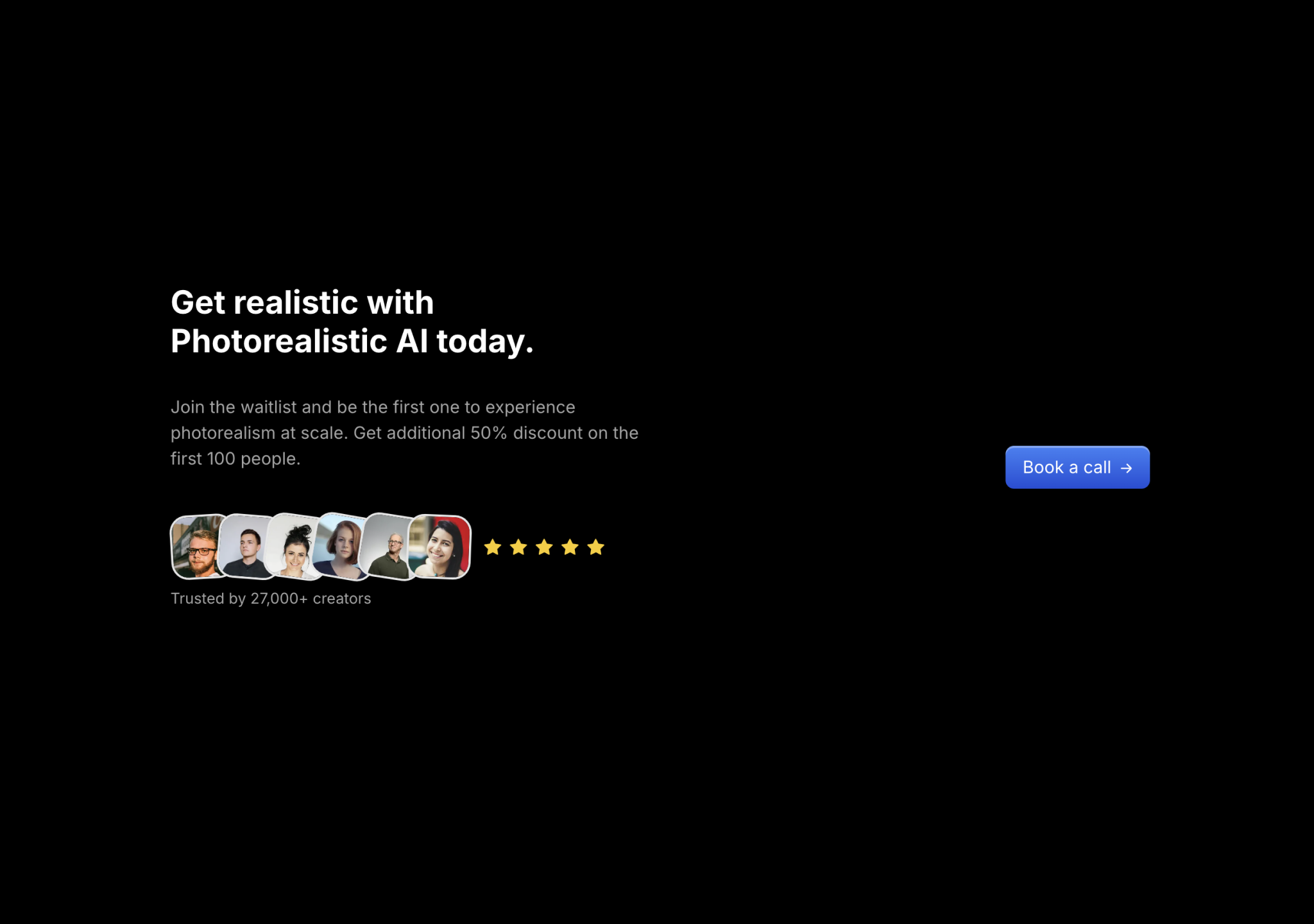
Task: Click the 'Photorealistic AI today.' heading line
Action: coord(352,341)
